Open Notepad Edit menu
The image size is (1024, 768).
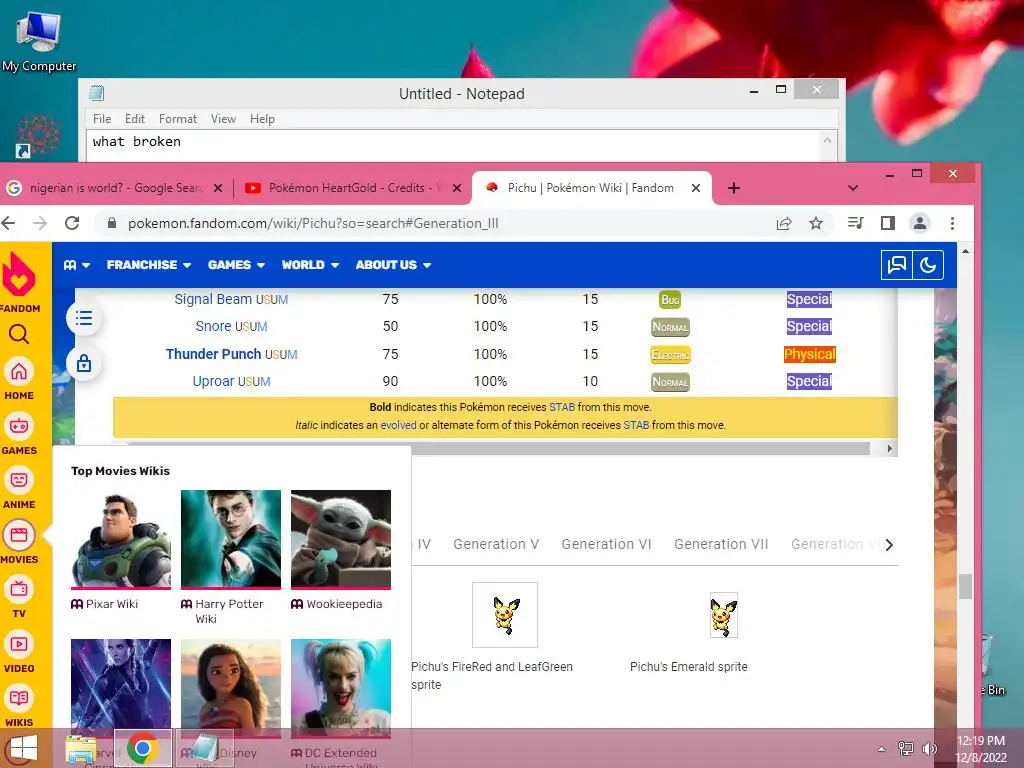[x=135, y=119]
